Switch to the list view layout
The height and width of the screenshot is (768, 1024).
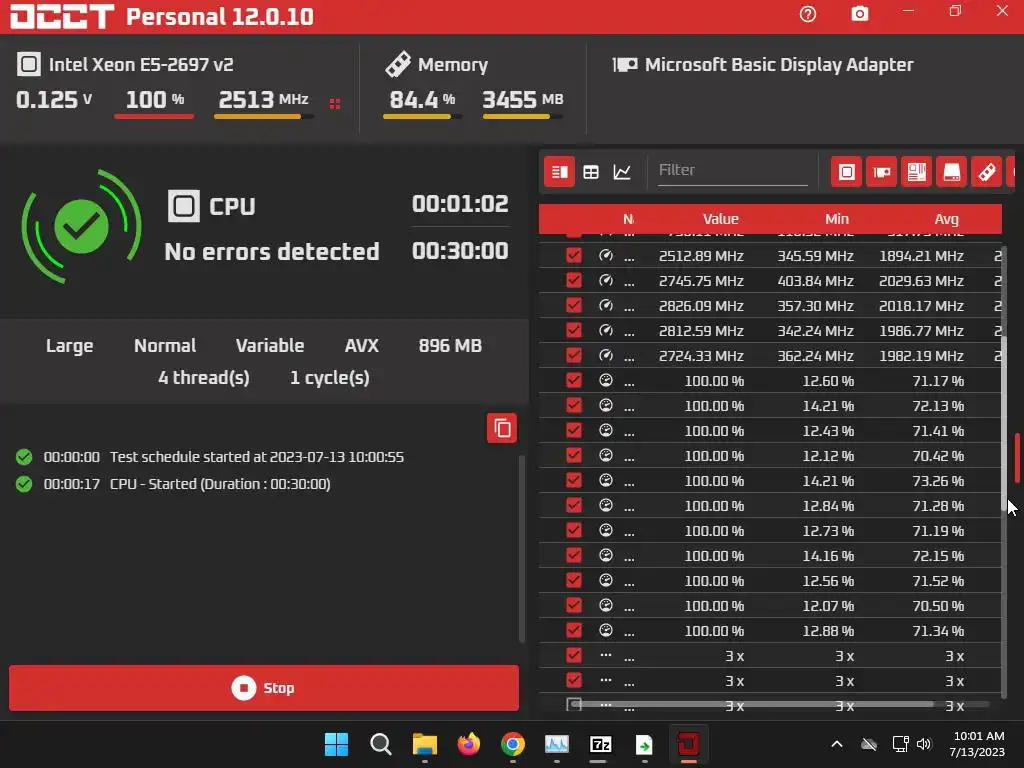[560, 172]
